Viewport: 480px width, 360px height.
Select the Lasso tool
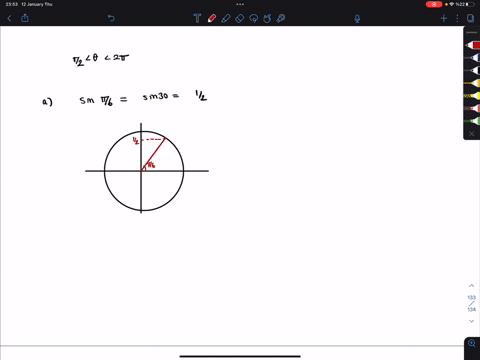pos(254,18)
